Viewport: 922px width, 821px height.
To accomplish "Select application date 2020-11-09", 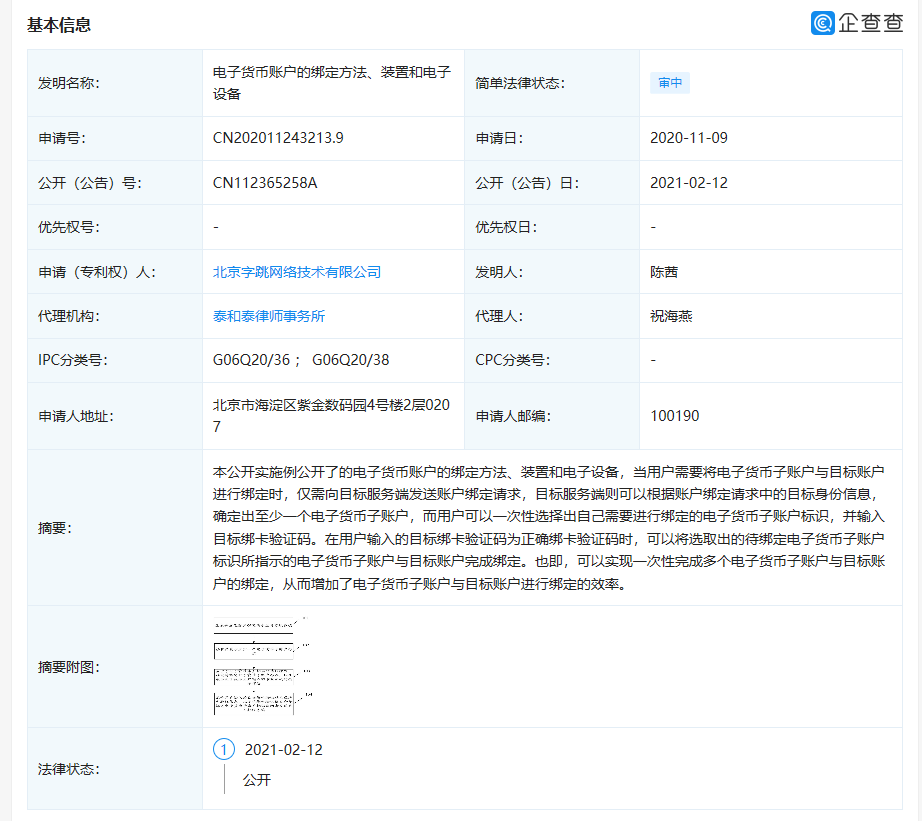I will point(689,138).
